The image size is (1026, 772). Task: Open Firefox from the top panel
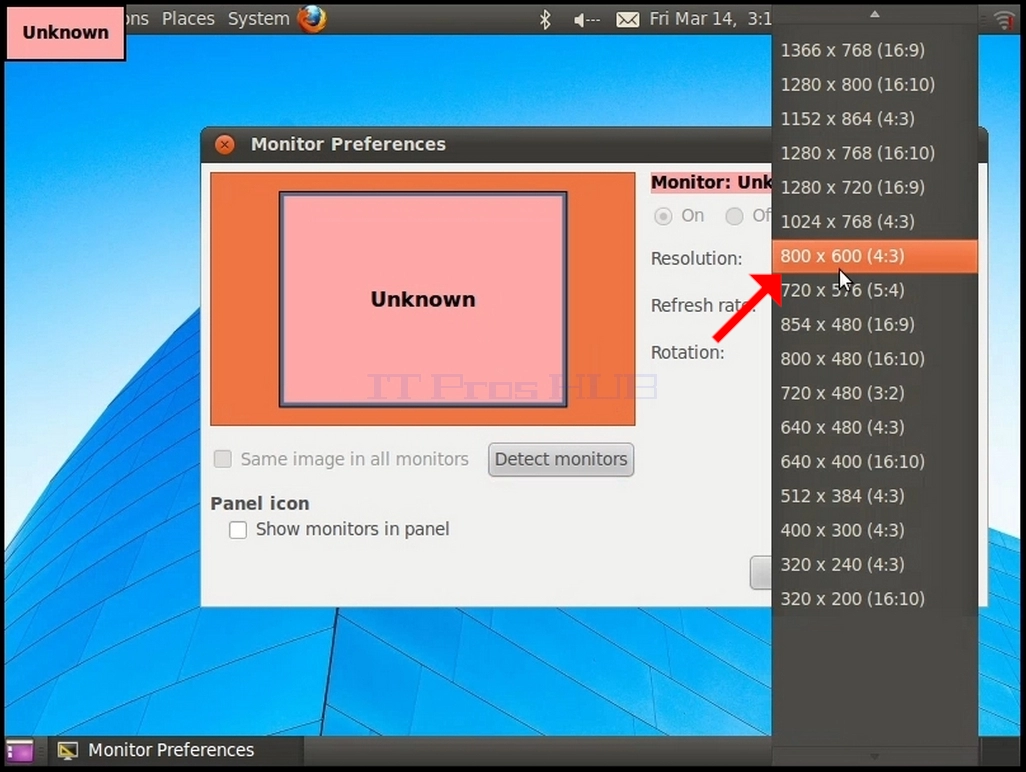(312, 18)
